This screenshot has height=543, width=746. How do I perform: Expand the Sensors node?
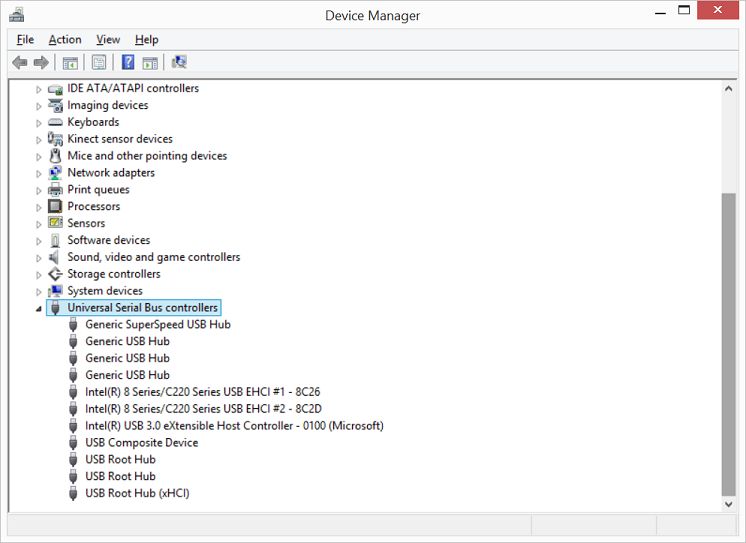point(39,224)
